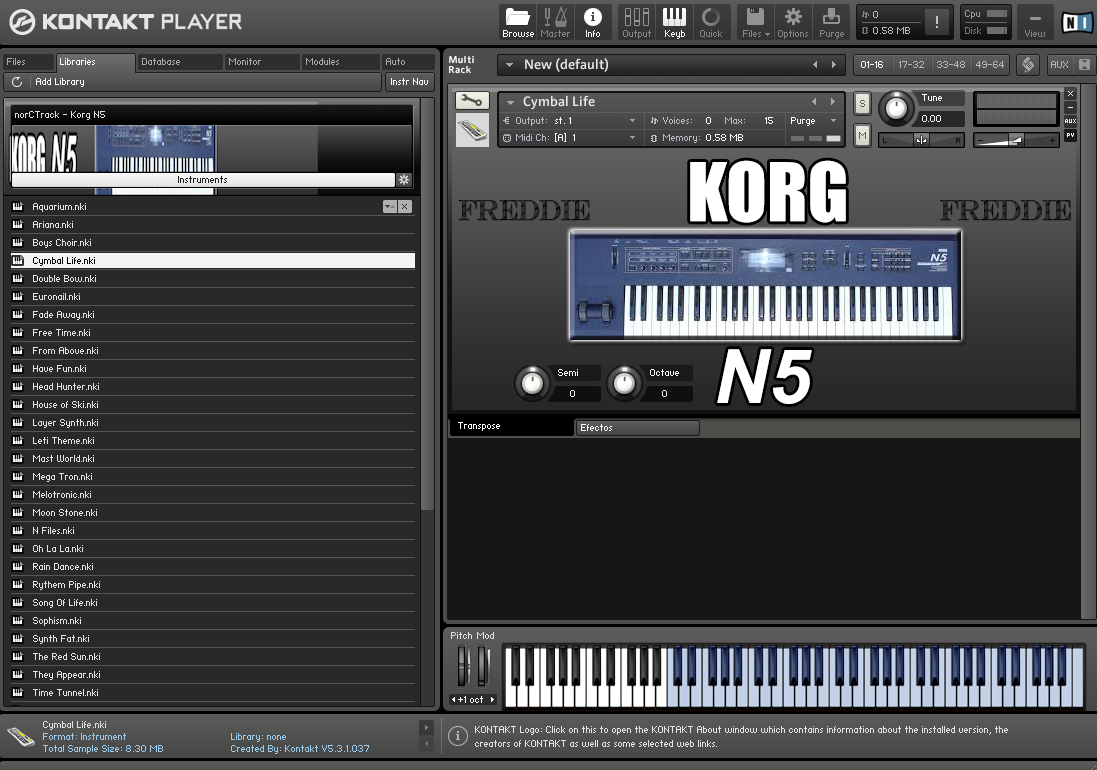The image size is (1097, 770).
Task: Open the global Purge menu
Action: tap(831, 22)
